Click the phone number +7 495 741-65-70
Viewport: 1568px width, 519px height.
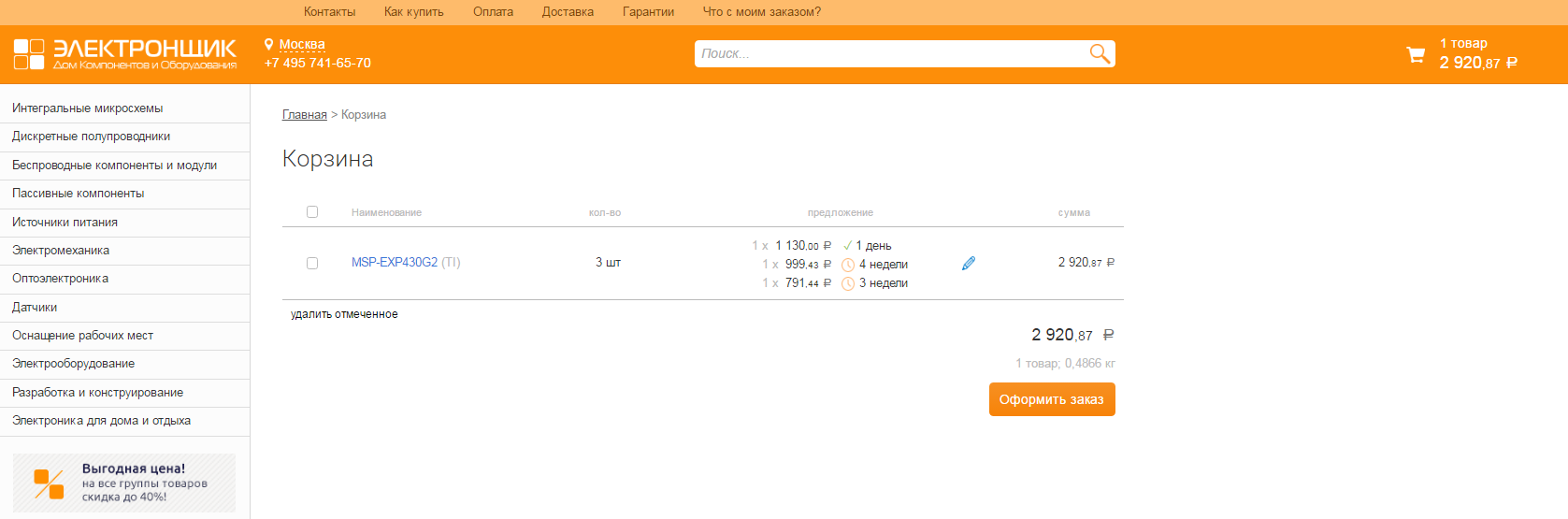(x=318, y=63)
